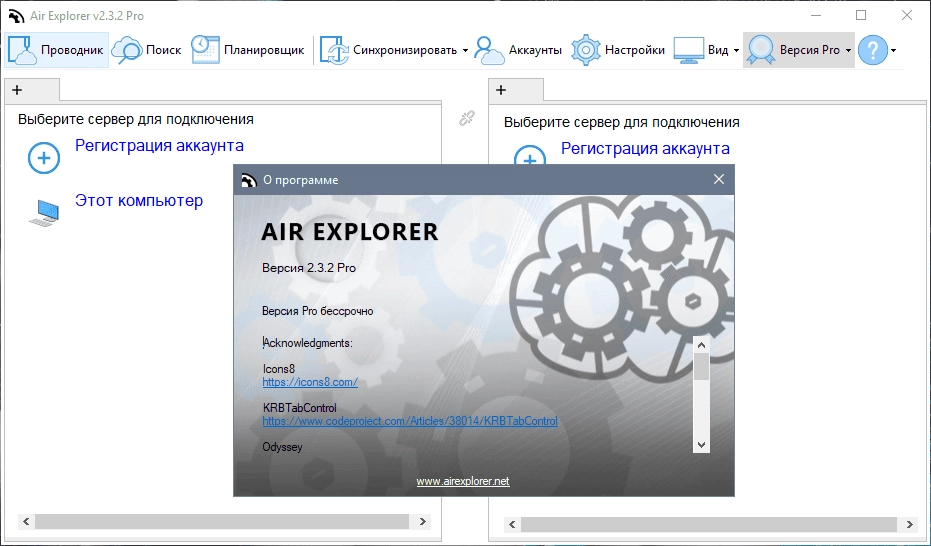Open the Проводник explorer view

point(56,50)
